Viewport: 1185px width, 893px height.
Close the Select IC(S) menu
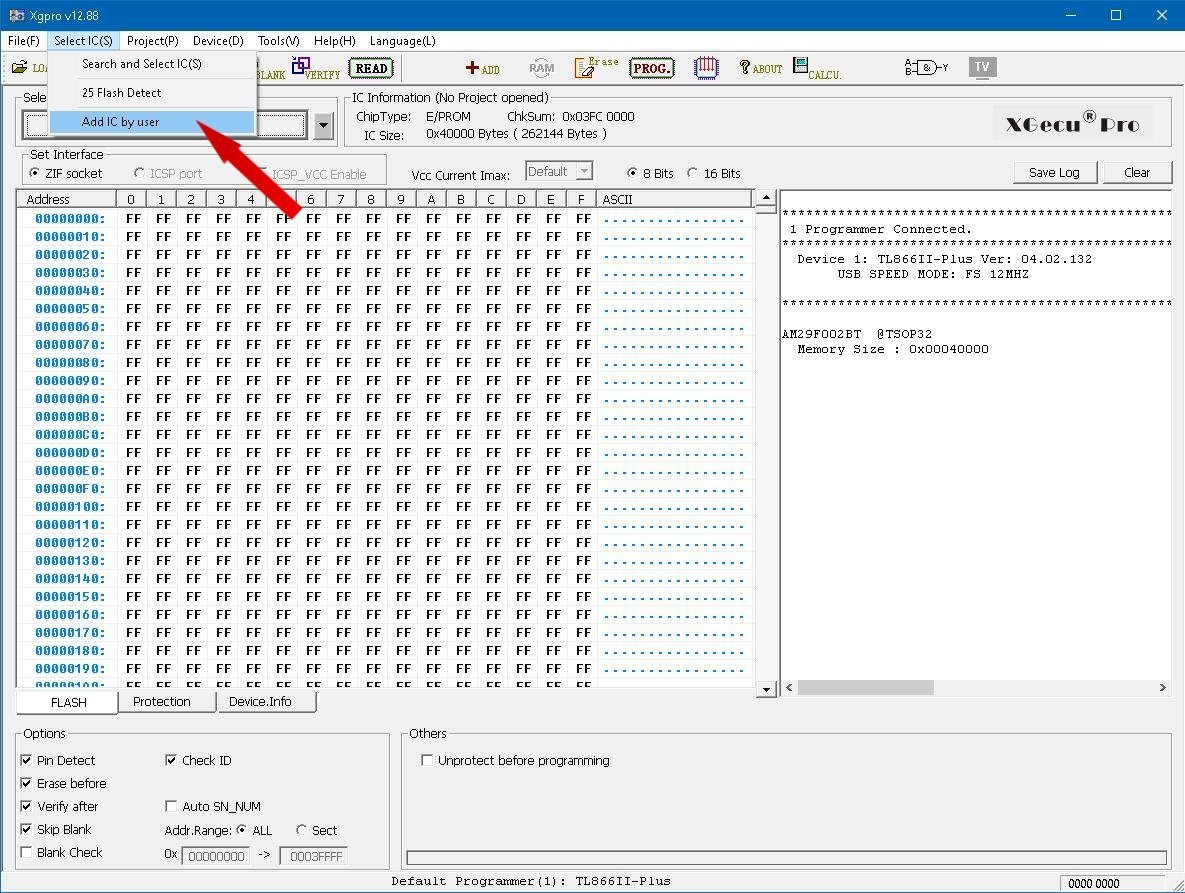click(x=83, y=41)
